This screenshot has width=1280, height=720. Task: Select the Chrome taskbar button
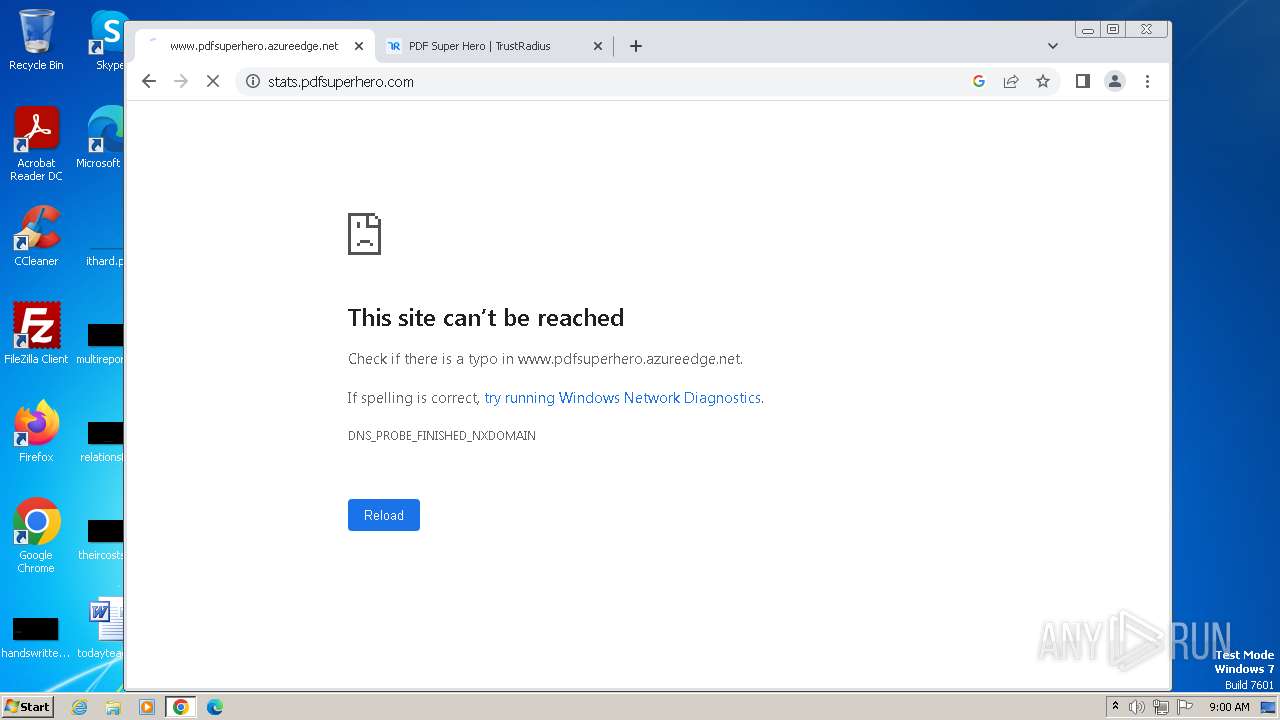click(x=180, y=707)
